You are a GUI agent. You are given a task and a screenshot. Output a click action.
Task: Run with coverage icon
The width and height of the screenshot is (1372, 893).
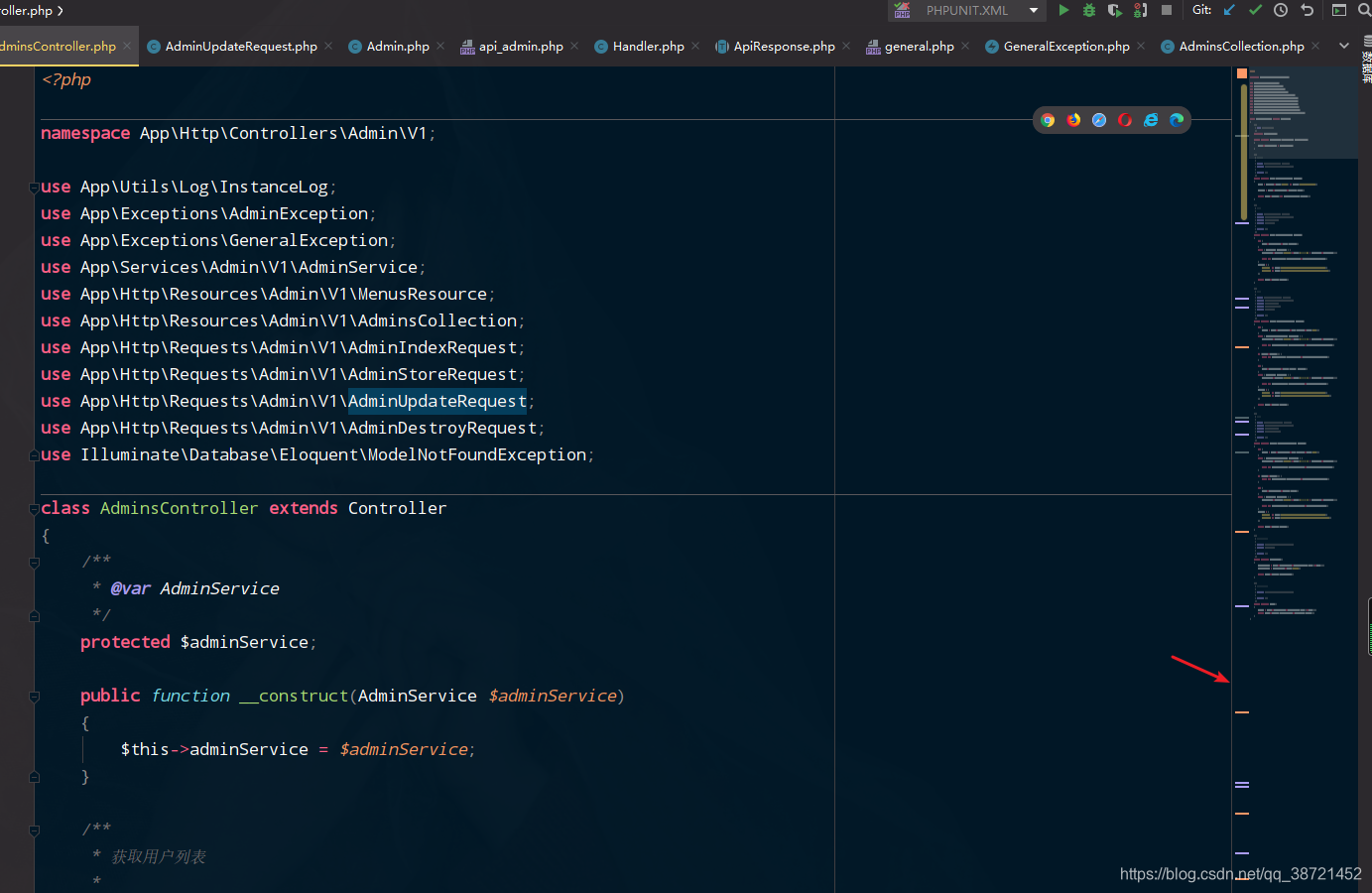pos(1115,10)
